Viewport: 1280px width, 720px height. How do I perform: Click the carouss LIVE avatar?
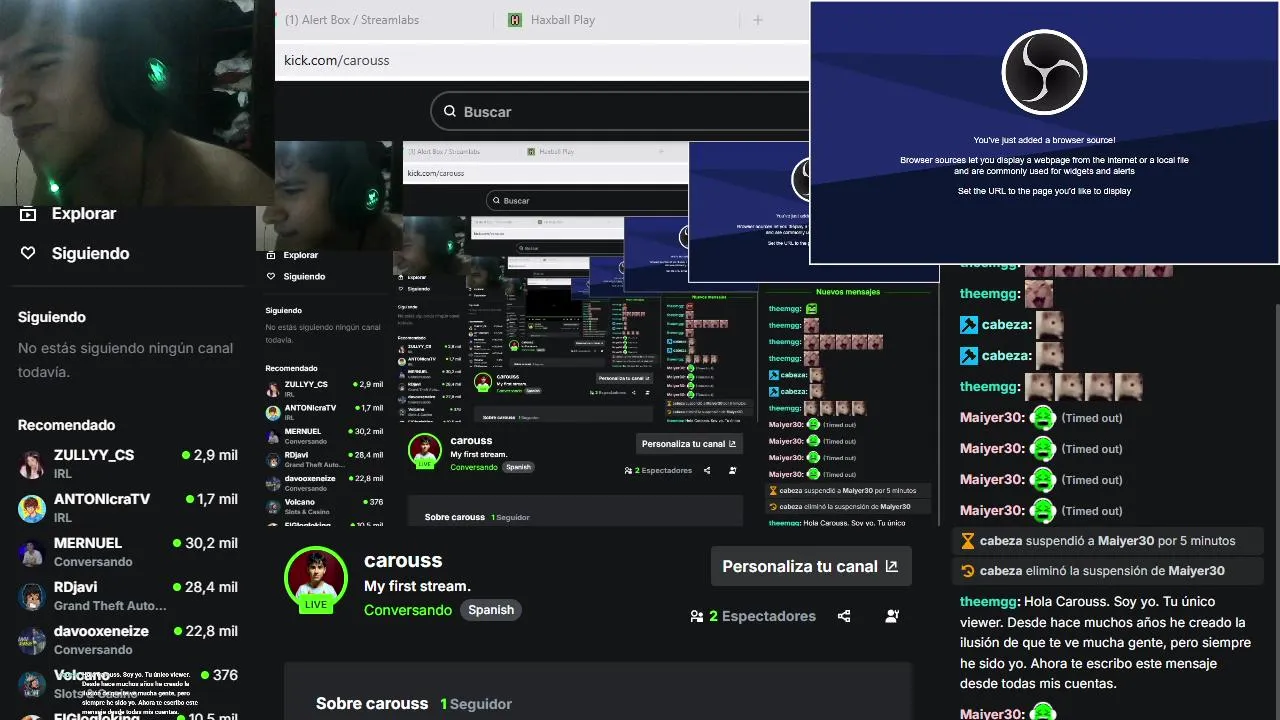(315, 578)
